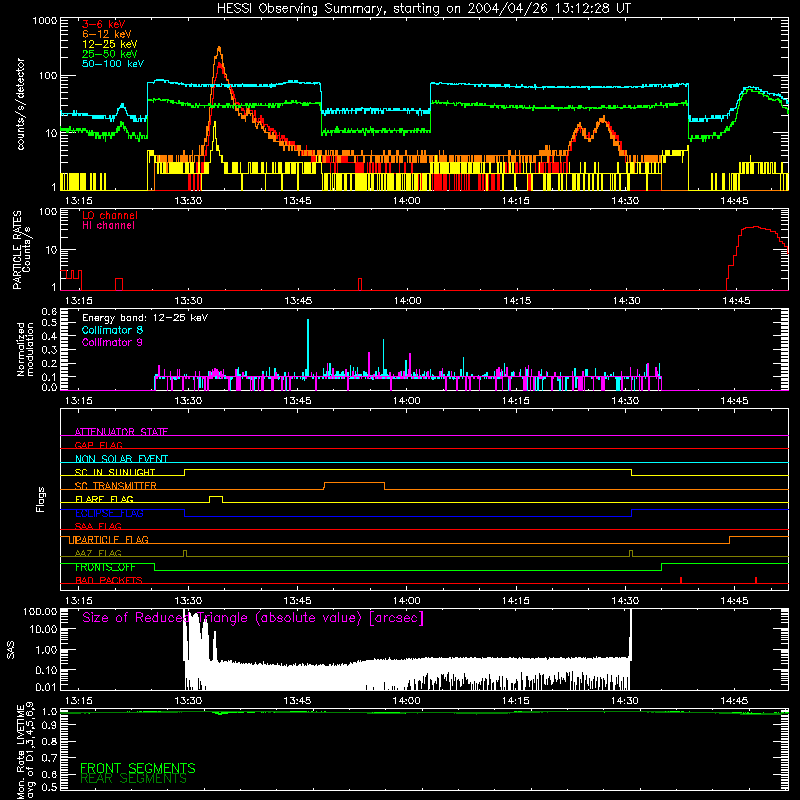Select the Collimator 9 legend label
This screenshot has width=800, height=800.
(x=112, y=342)
